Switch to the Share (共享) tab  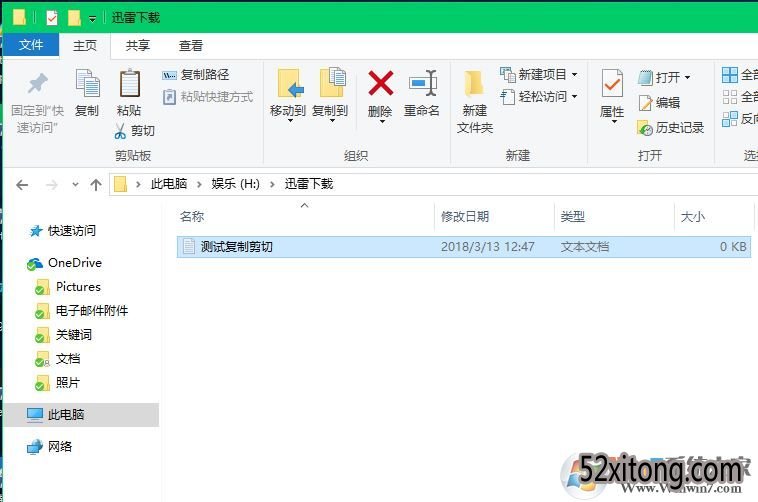(x=138, y=45)
